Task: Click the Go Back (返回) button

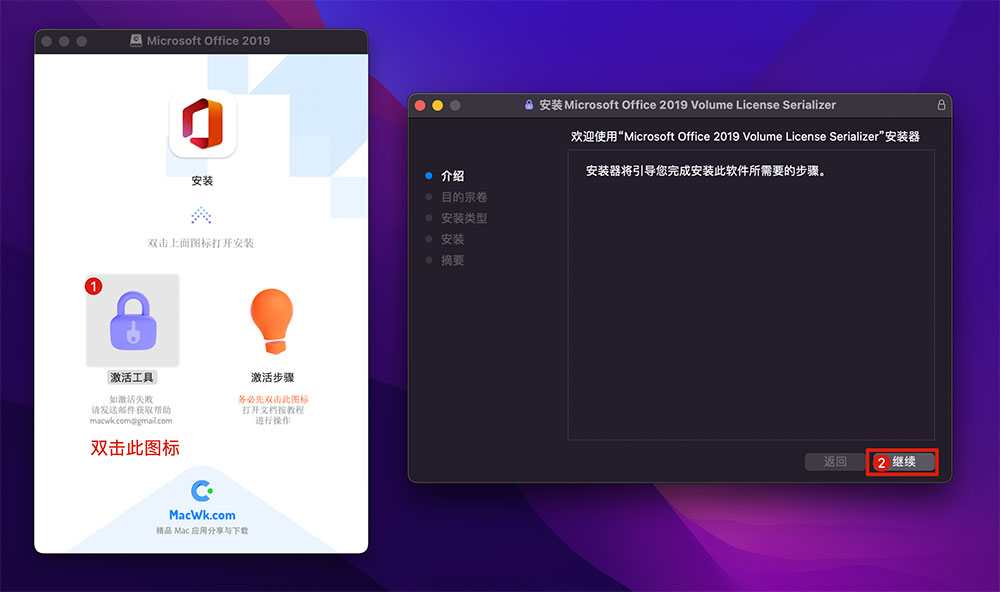Action: point(835,462)
